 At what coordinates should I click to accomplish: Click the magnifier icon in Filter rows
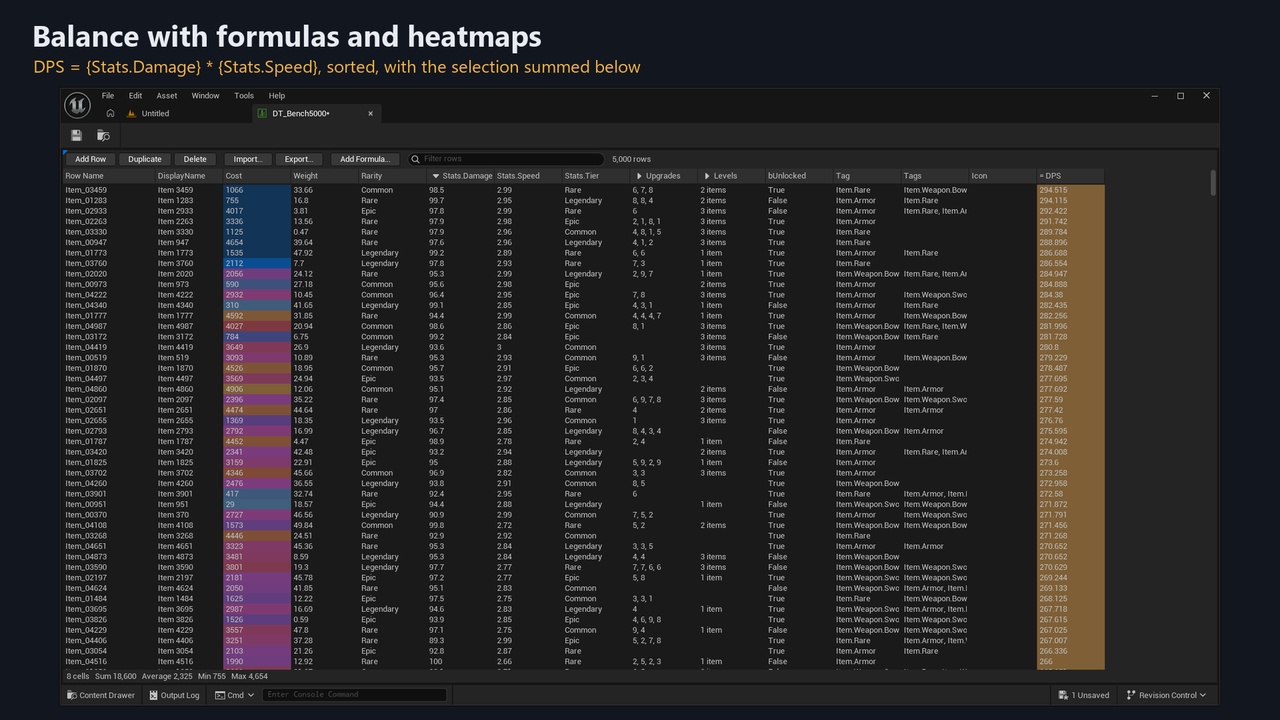[415, 159]
